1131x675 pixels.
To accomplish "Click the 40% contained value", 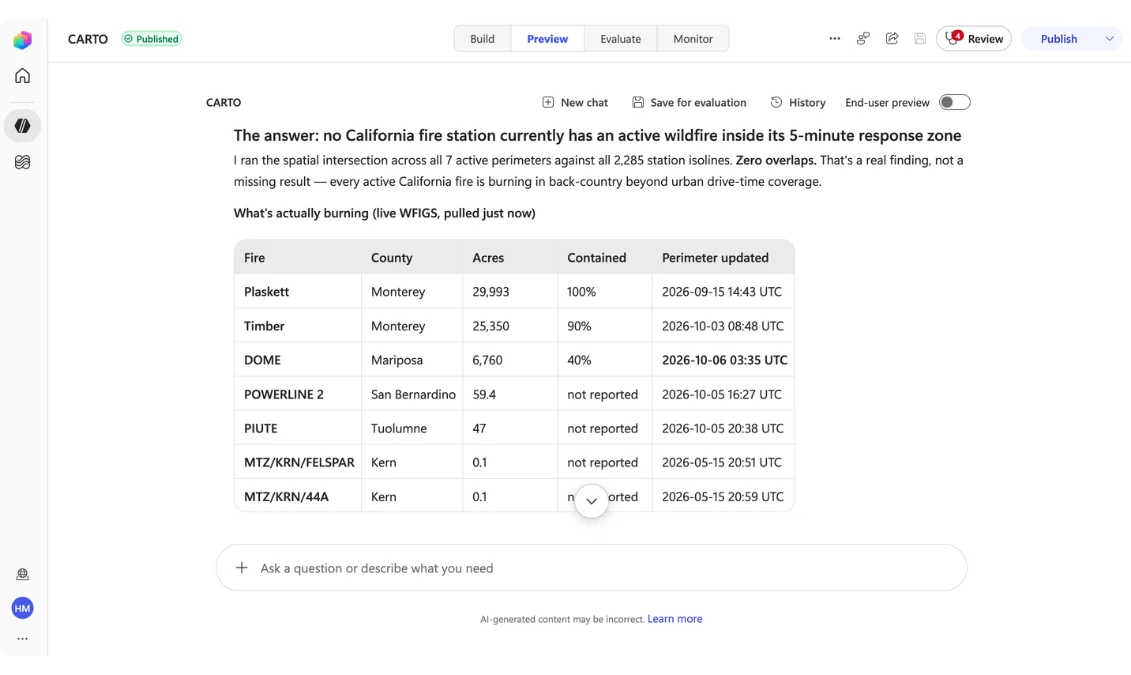I will [579, 360].
